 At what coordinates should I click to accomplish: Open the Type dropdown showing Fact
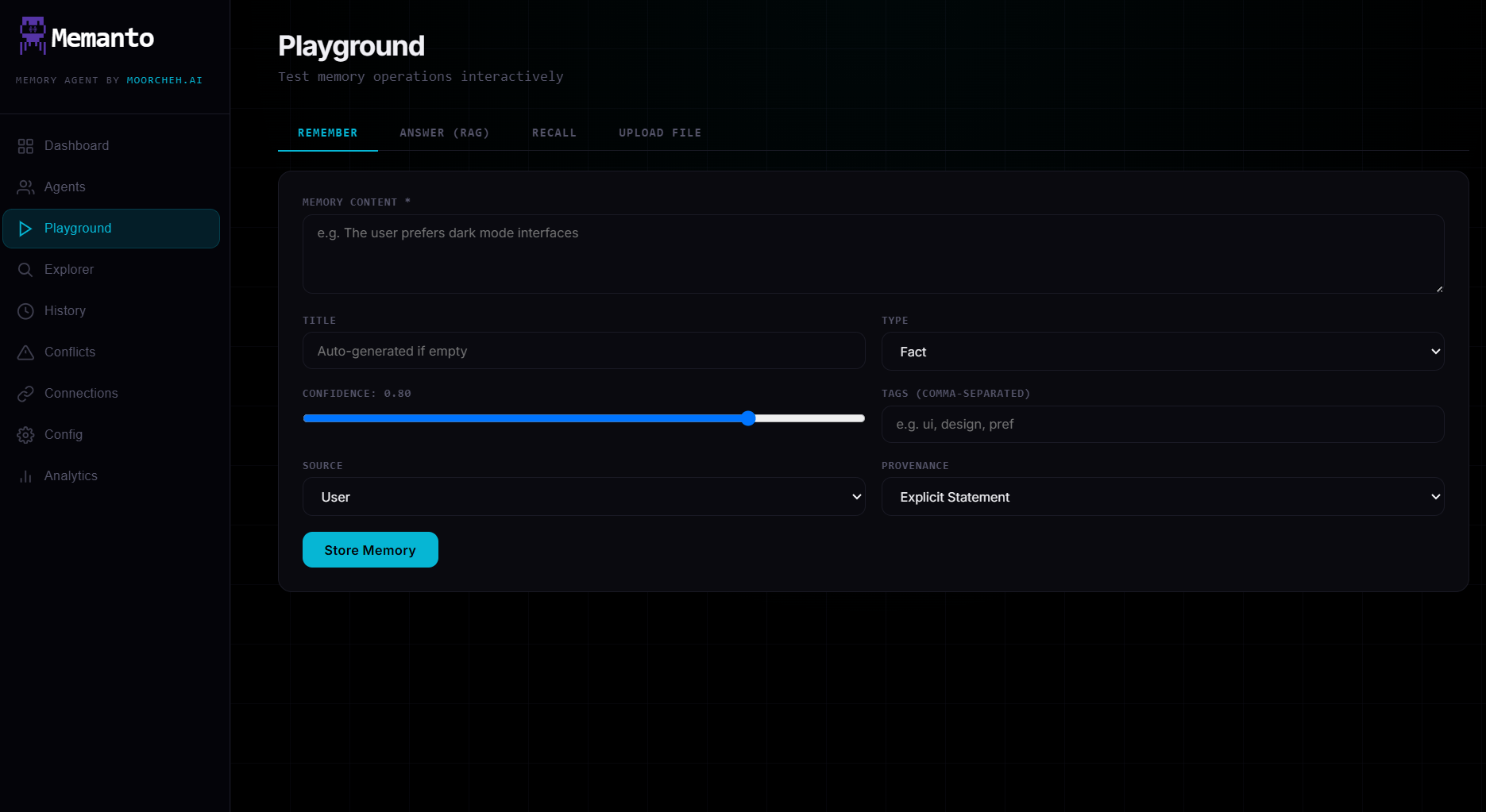pyautogui.click(x=1163, y=352)
